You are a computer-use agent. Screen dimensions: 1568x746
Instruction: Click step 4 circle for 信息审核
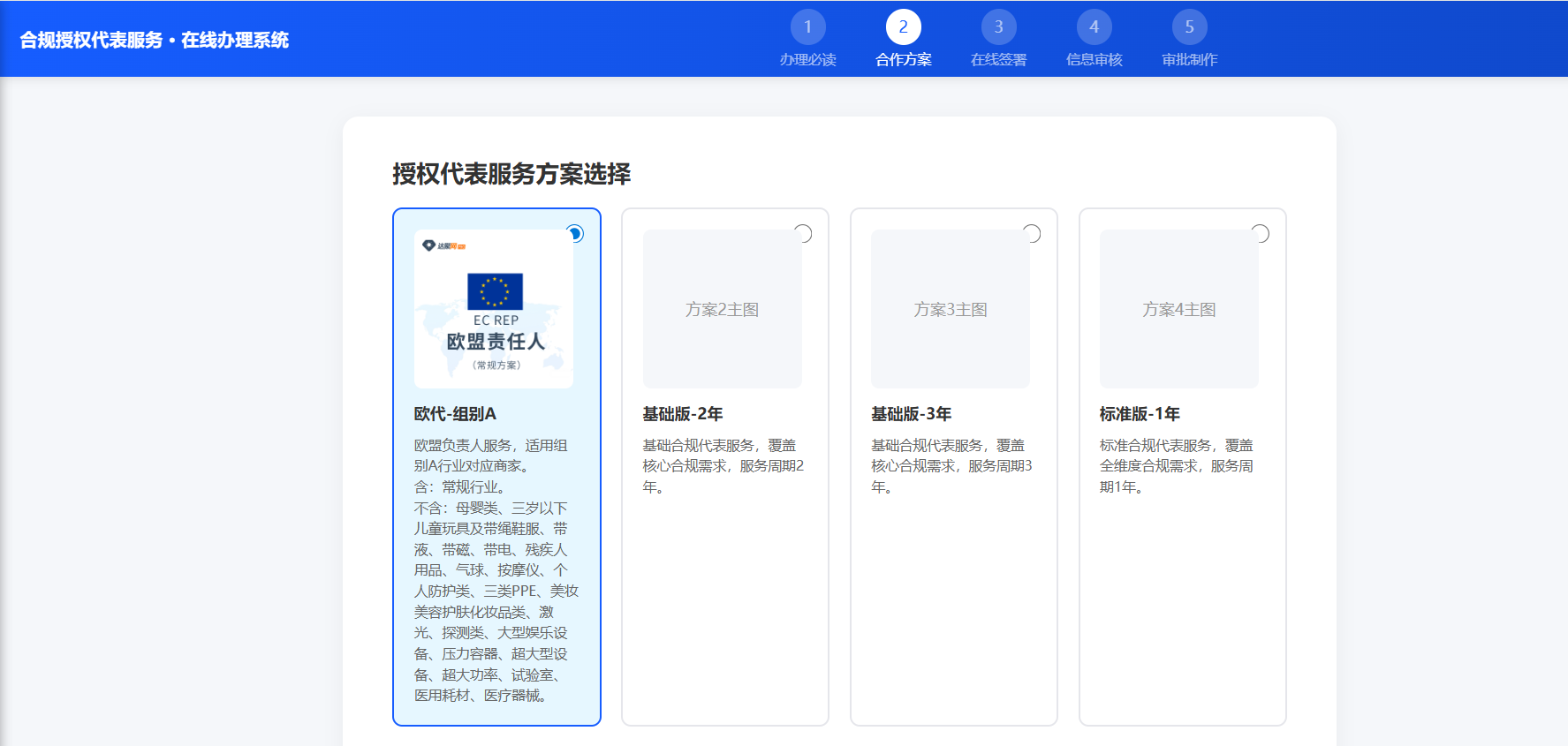(1094, 26)
